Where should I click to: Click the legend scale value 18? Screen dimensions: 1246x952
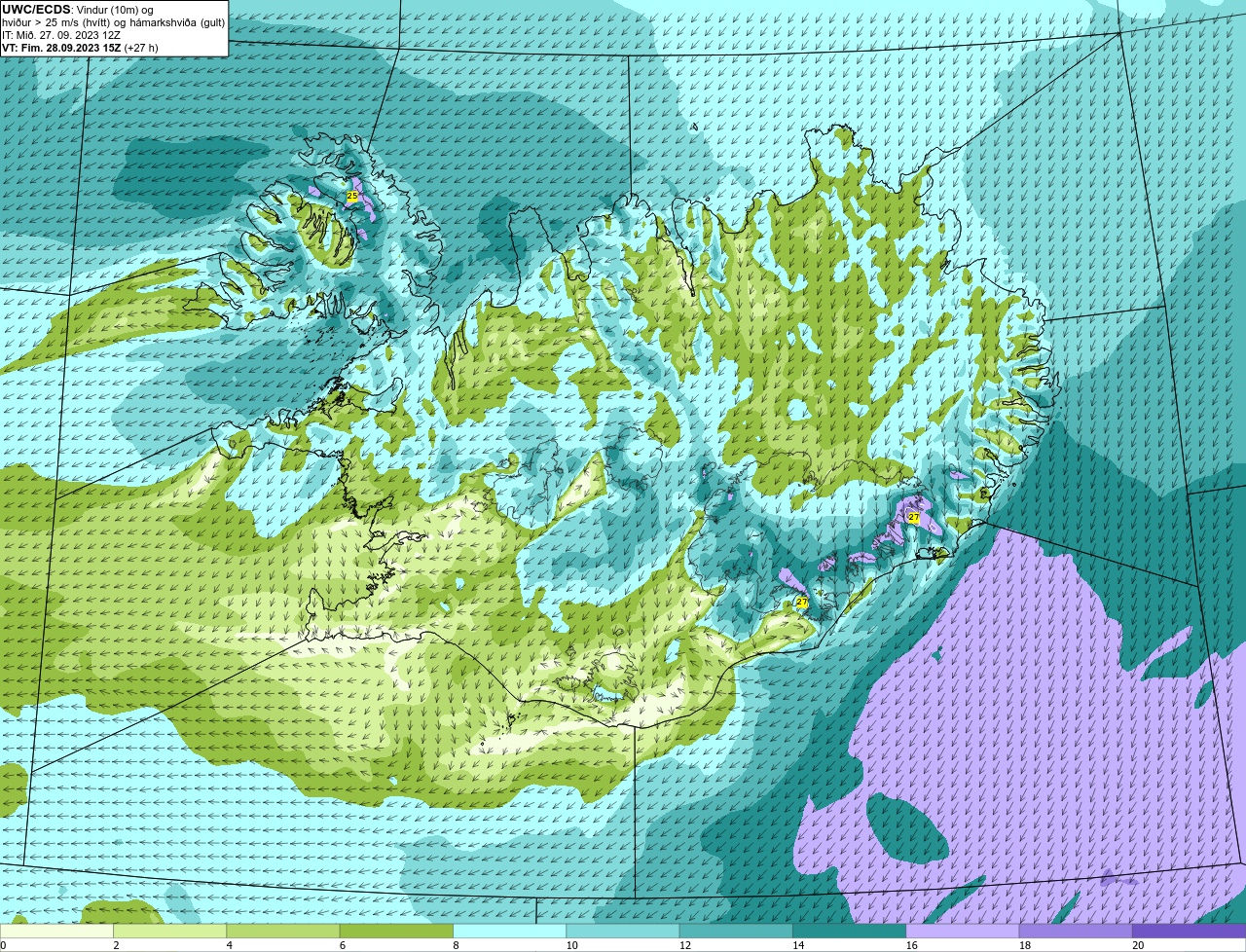tap(1025, 945)
